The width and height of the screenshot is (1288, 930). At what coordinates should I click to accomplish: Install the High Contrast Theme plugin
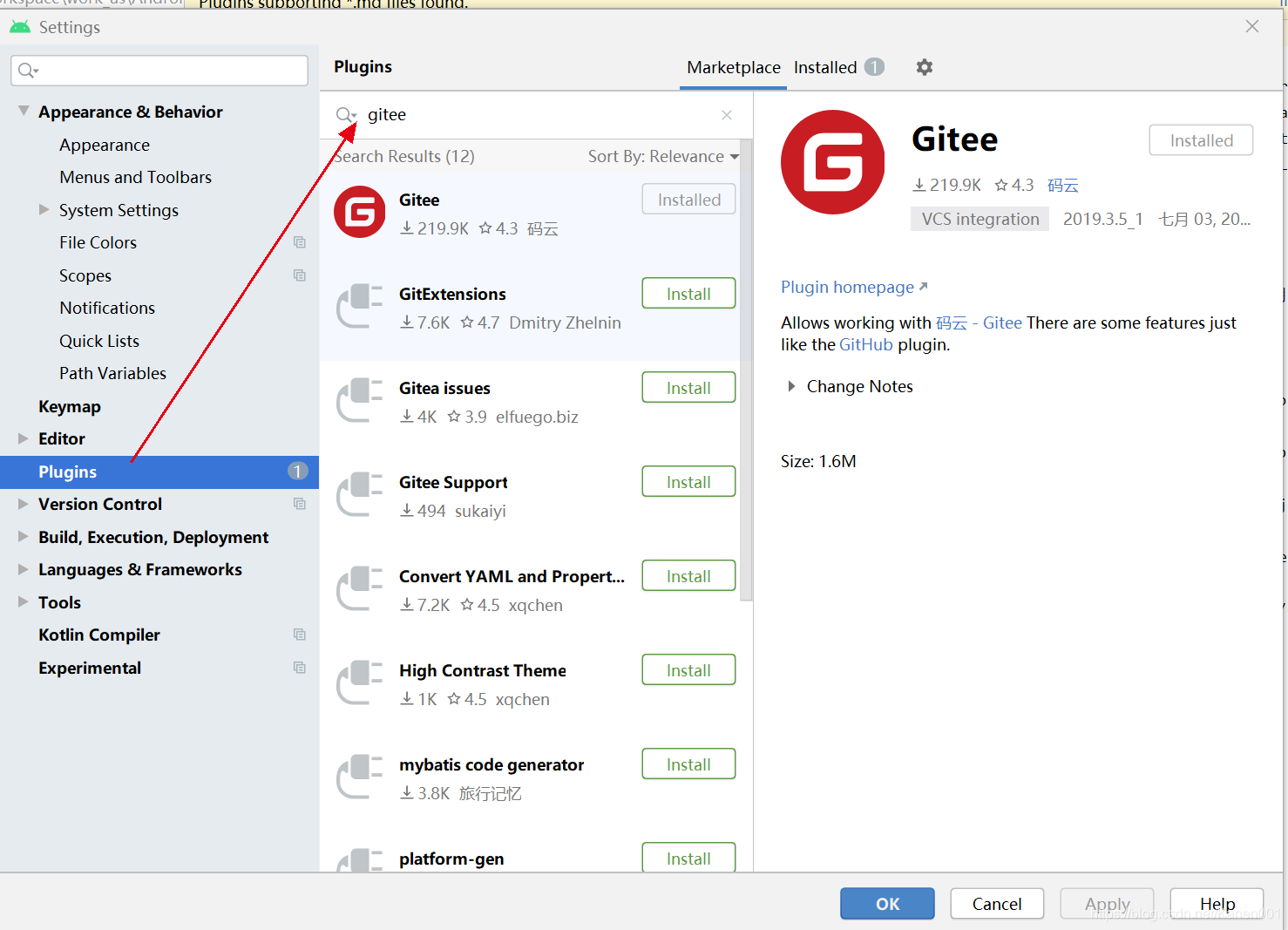pyautogui.click(x=688, y=670)
